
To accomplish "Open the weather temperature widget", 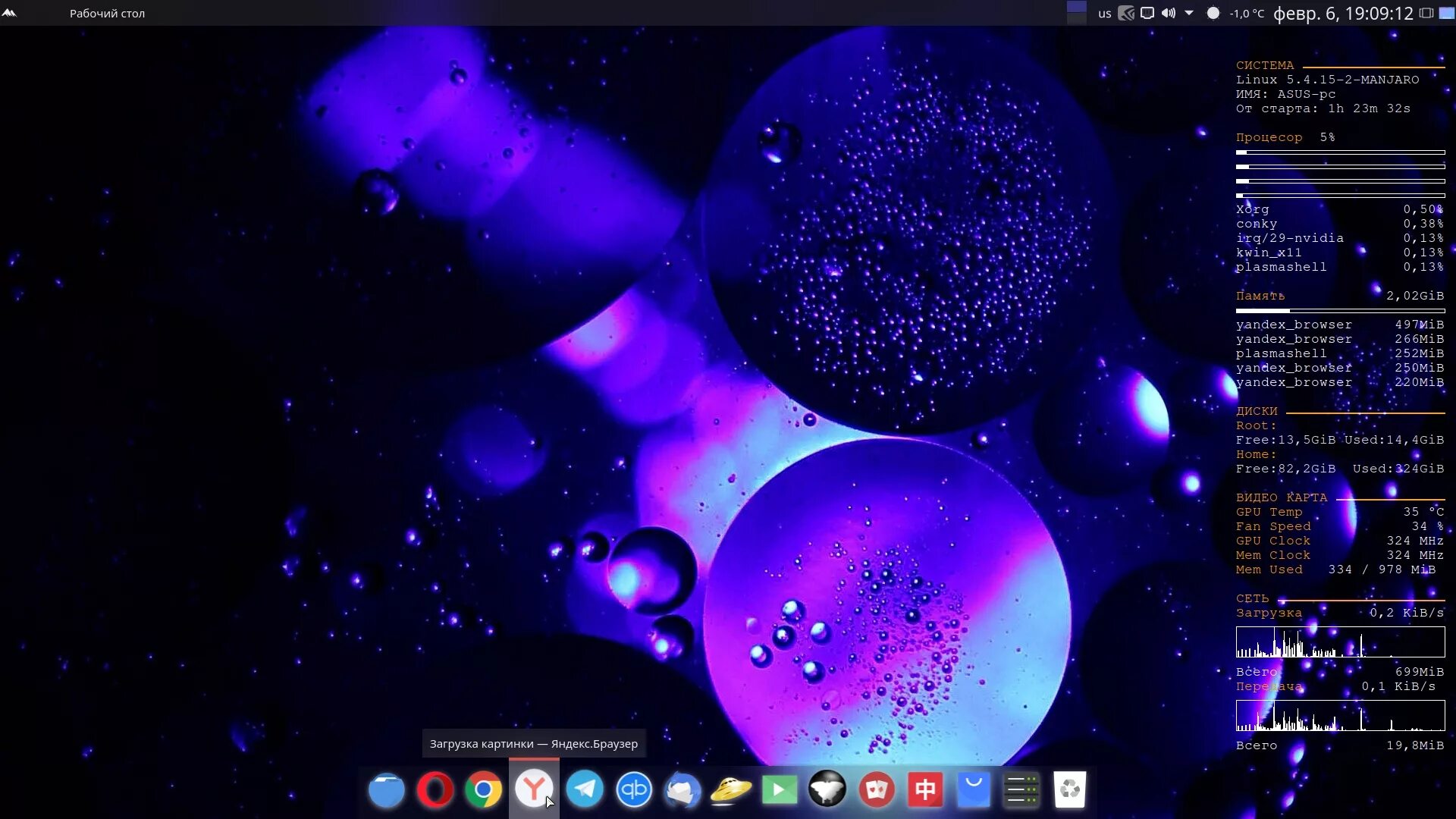I will [1238, 14].
